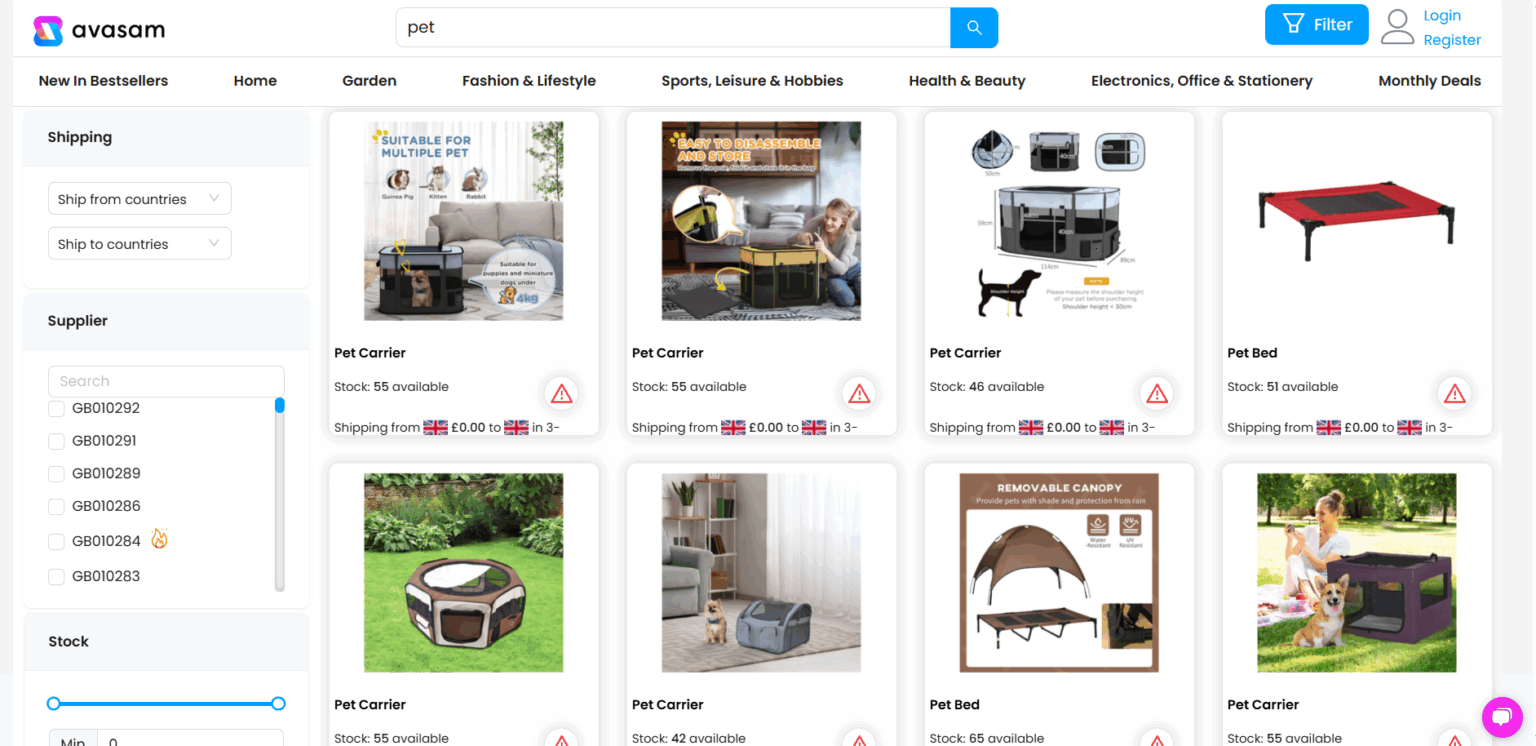
Task: Open the carrier dimensions diagram image
Action: 1059,221
